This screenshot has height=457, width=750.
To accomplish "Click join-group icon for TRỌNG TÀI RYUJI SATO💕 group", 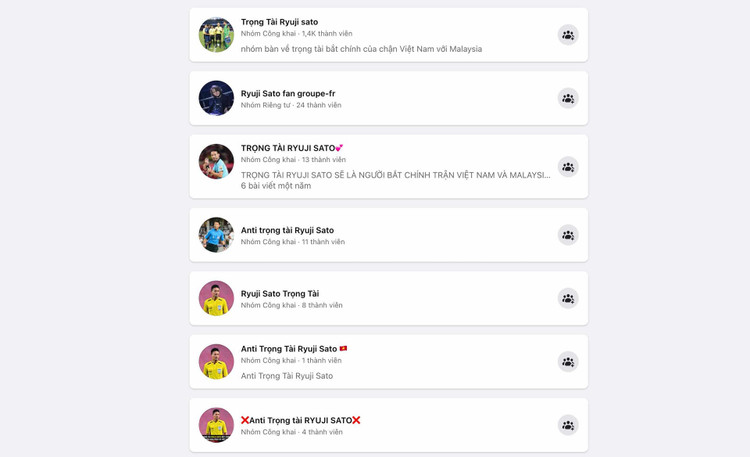I will [x=568, y=167].
